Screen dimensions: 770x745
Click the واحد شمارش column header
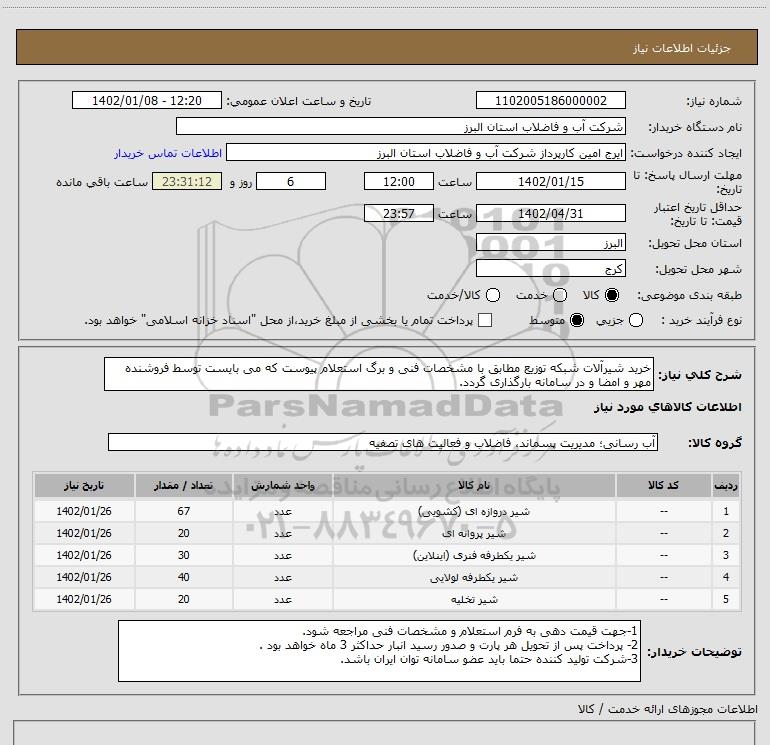click(283, 486)
